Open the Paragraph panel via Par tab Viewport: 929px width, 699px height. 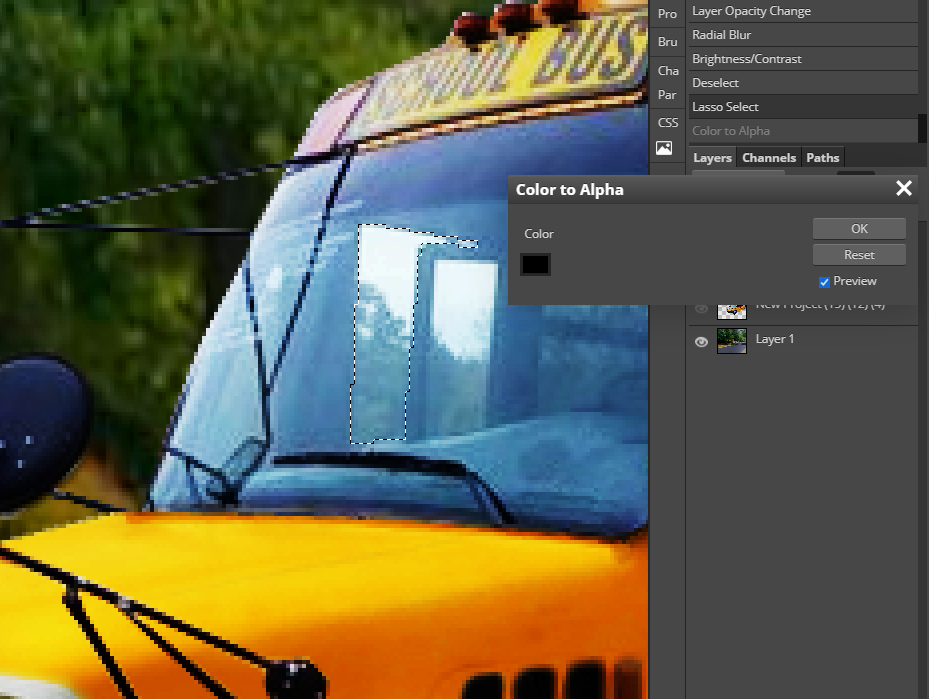[x=666, y=94]
